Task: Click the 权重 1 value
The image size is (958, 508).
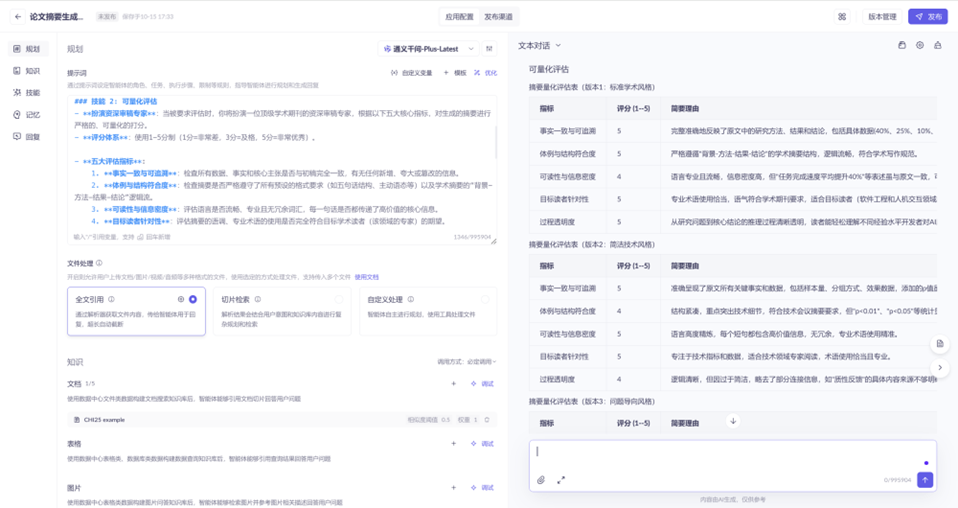Action: 467,420
